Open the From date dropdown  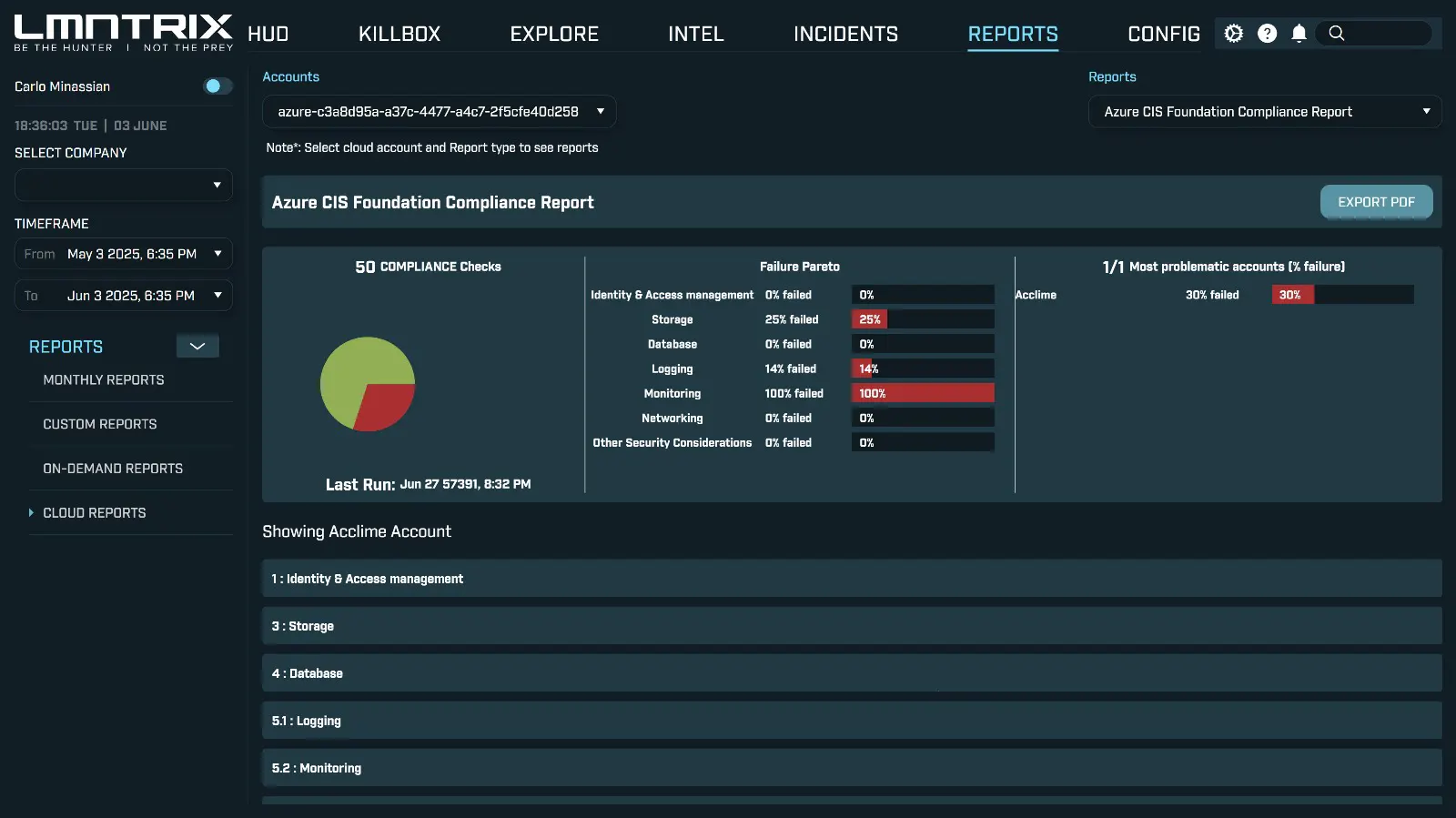point(124,254)
